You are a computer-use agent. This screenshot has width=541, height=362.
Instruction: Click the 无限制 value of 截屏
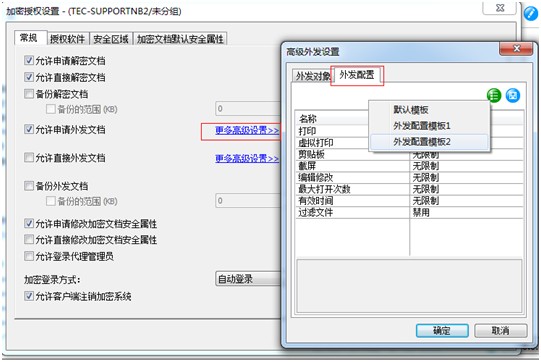pyautogui.click(x=426, y=166)
